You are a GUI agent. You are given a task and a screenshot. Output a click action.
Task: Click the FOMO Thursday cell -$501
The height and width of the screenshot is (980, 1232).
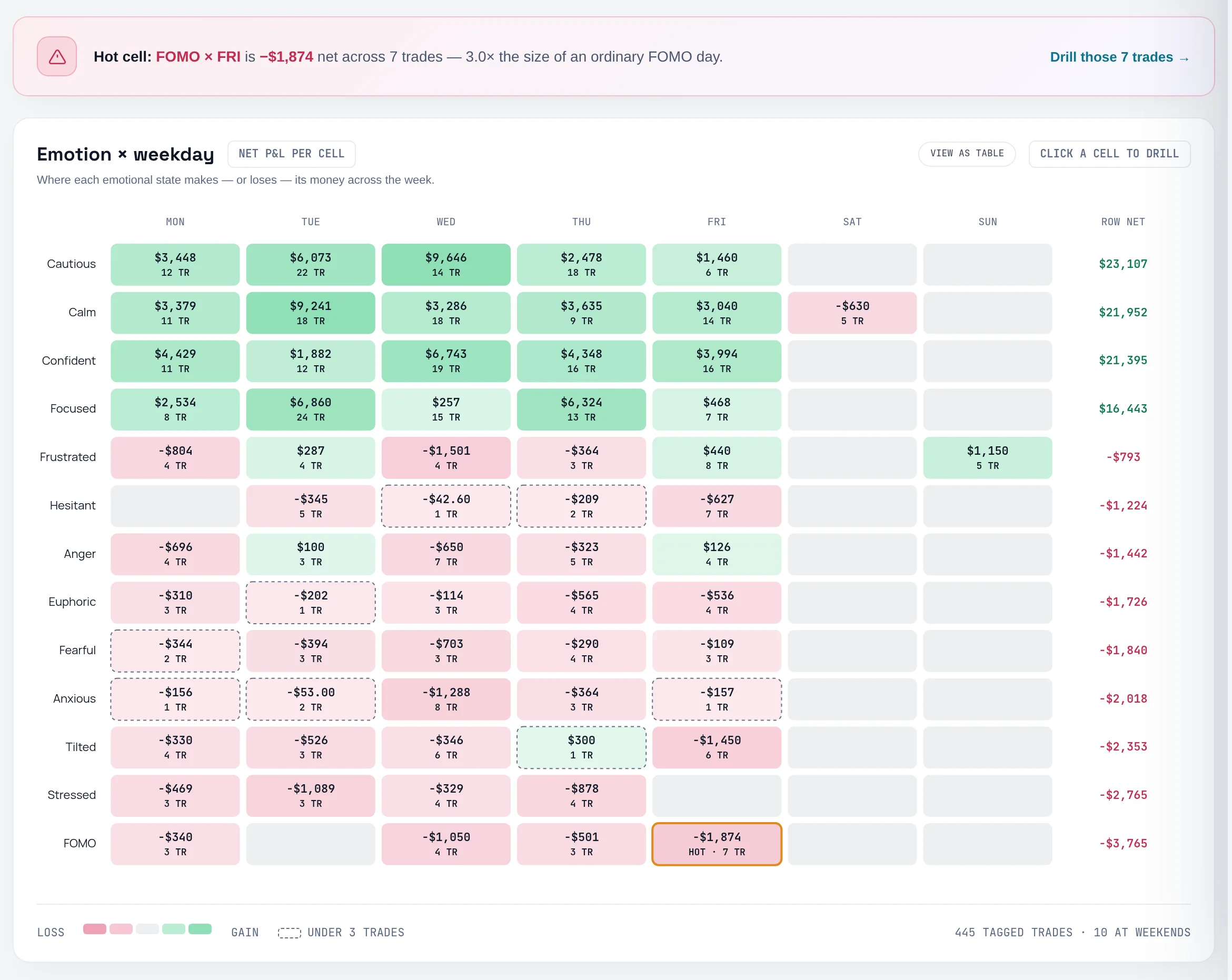tap(581, 844)
